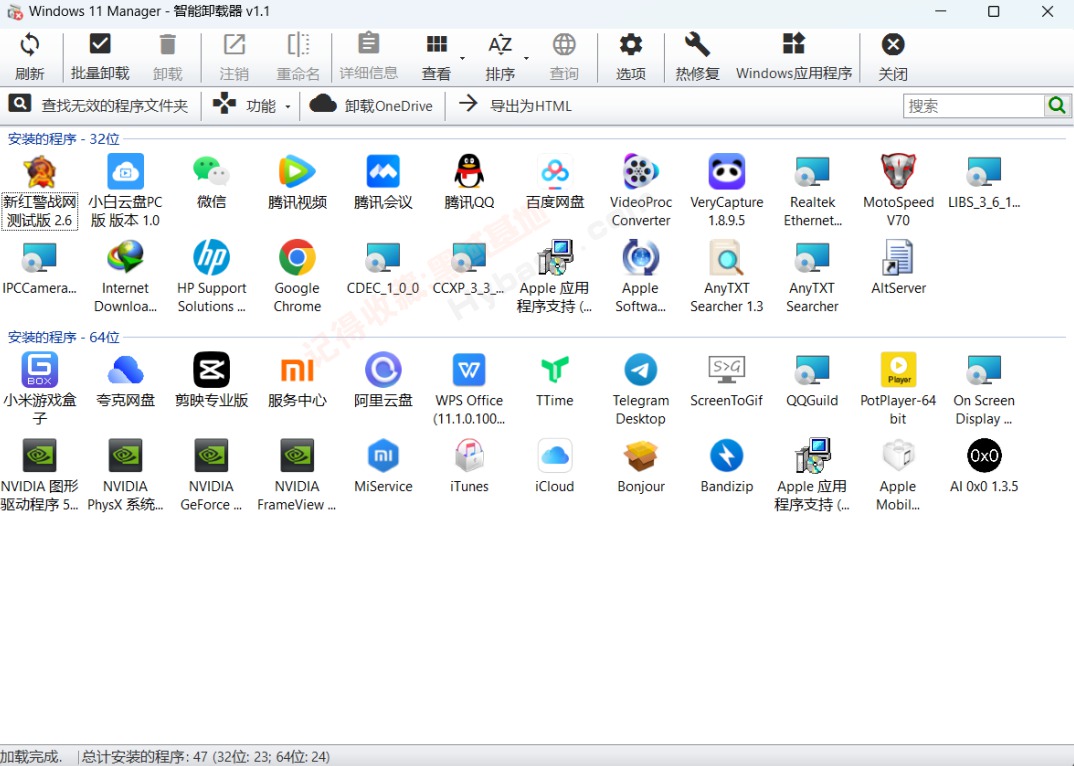This screenshot has width=1074, height=766.
Task: Select the WPS Office icon
Action: pyautogui.click(x=469, y=370)
